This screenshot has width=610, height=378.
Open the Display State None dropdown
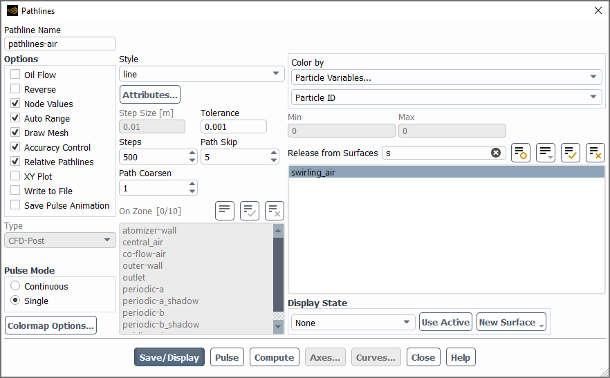tap(353, 322)
